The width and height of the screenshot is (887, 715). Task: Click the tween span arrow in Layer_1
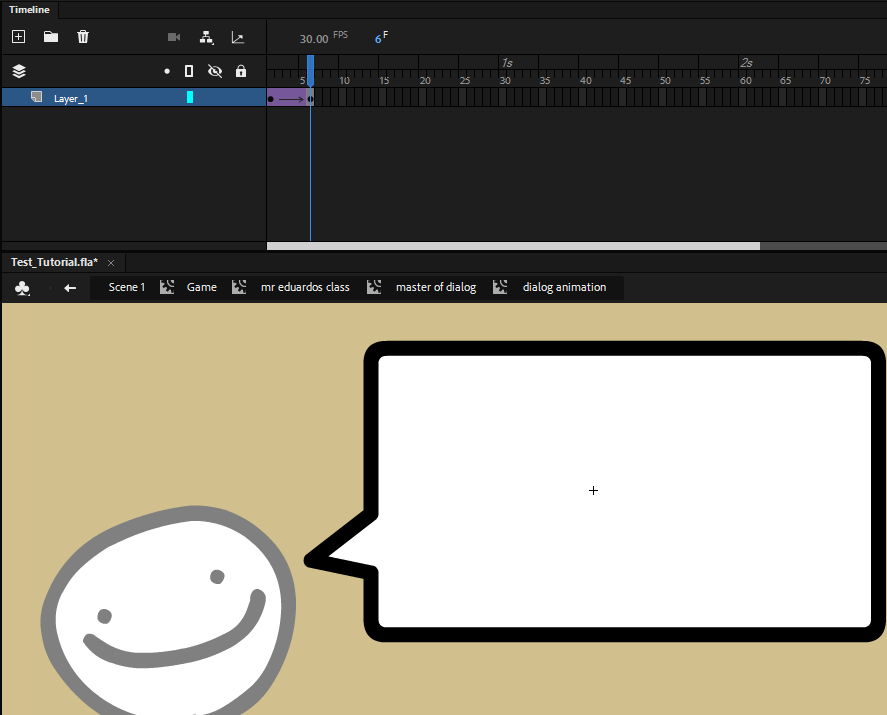(291, 100)
